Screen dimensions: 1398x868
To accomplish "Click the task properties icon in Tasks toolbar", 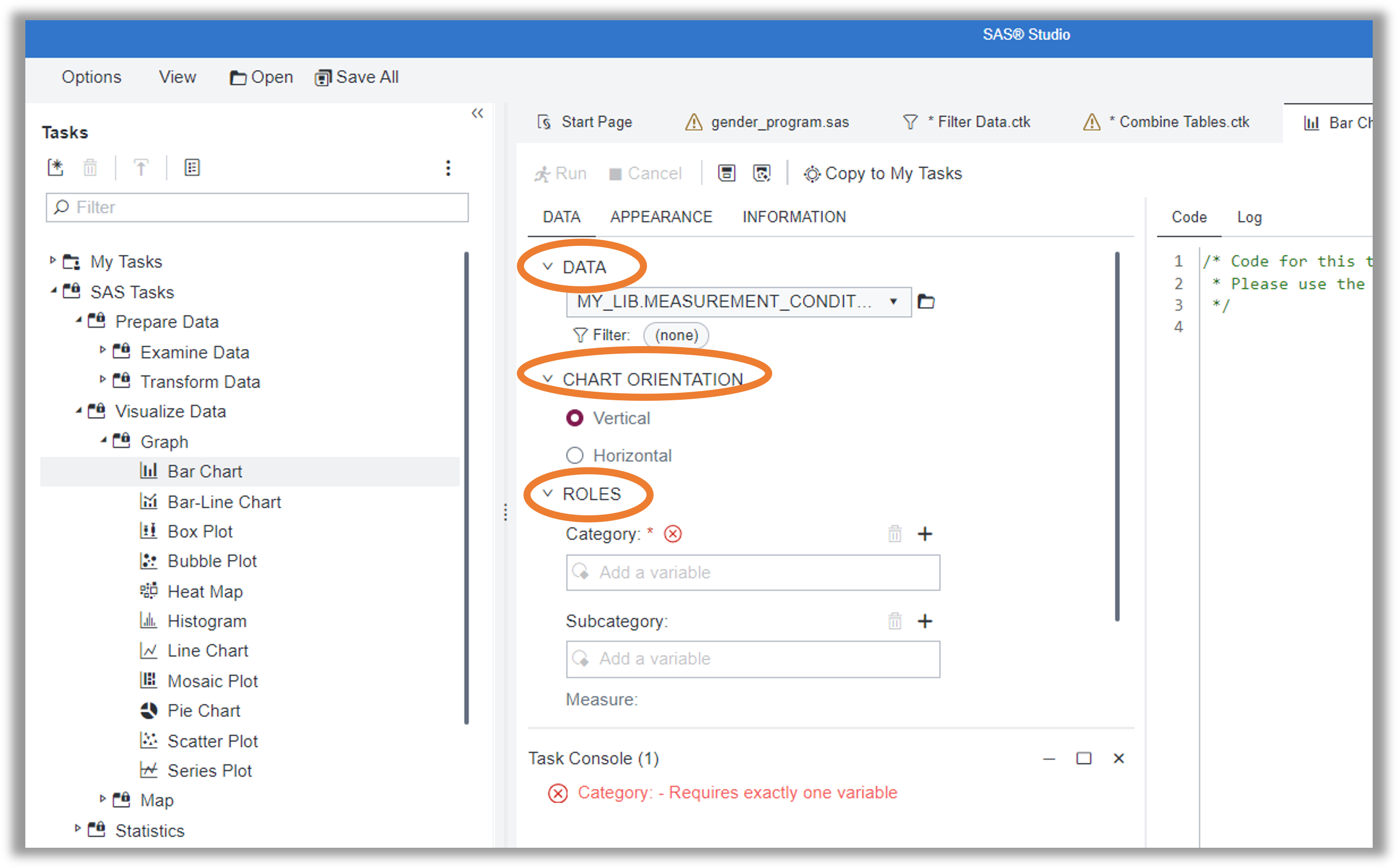I will click(192, 168).
